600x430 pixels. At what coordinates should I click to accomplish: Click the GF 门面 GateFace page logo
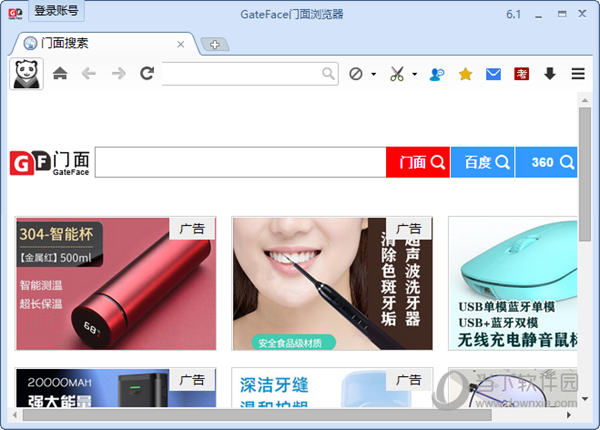pos(49,163)
